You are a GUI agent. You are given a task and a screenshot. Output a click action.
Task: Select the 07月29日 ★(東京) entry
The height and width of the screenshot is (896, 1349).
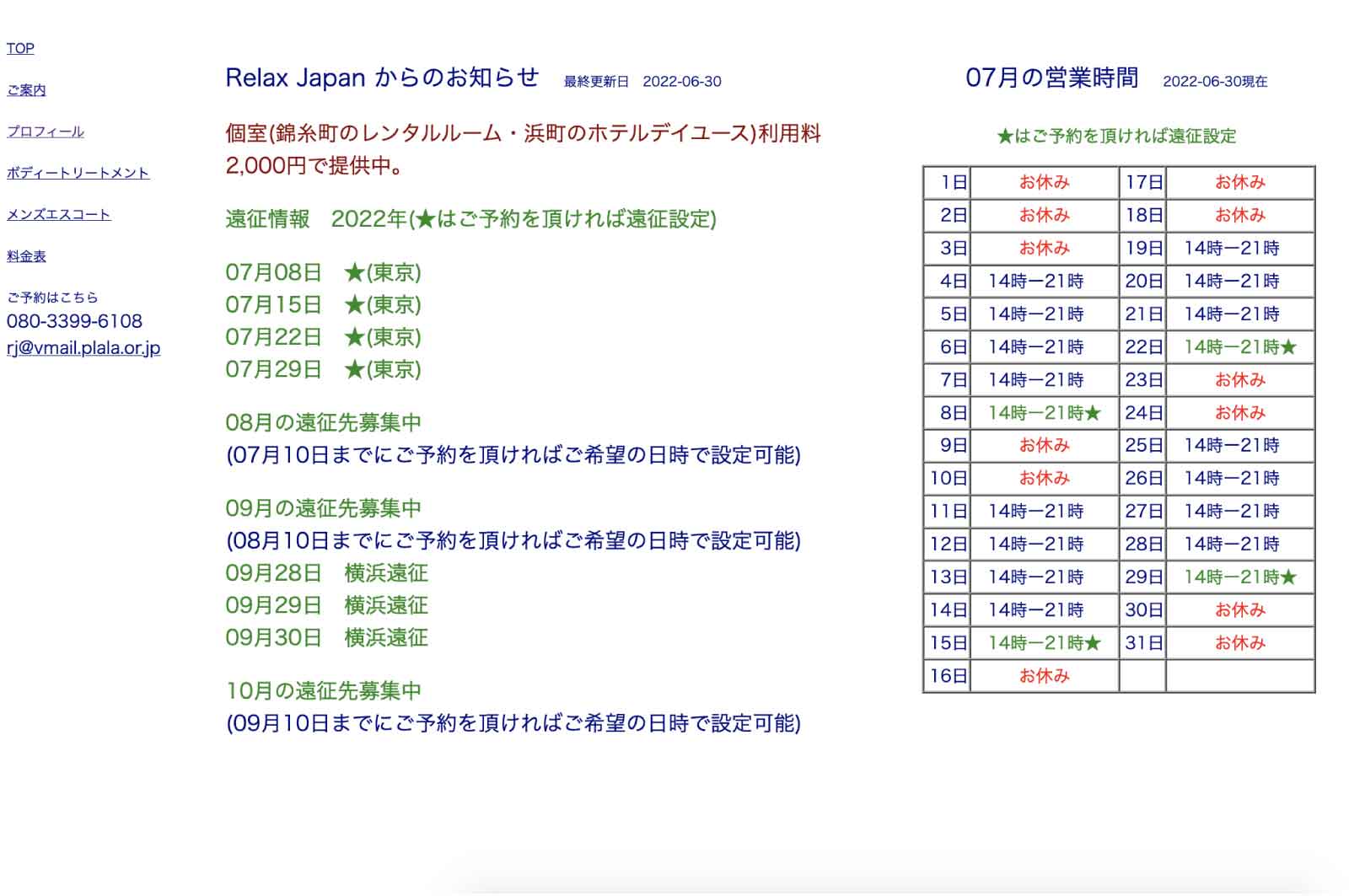(323, 369)
